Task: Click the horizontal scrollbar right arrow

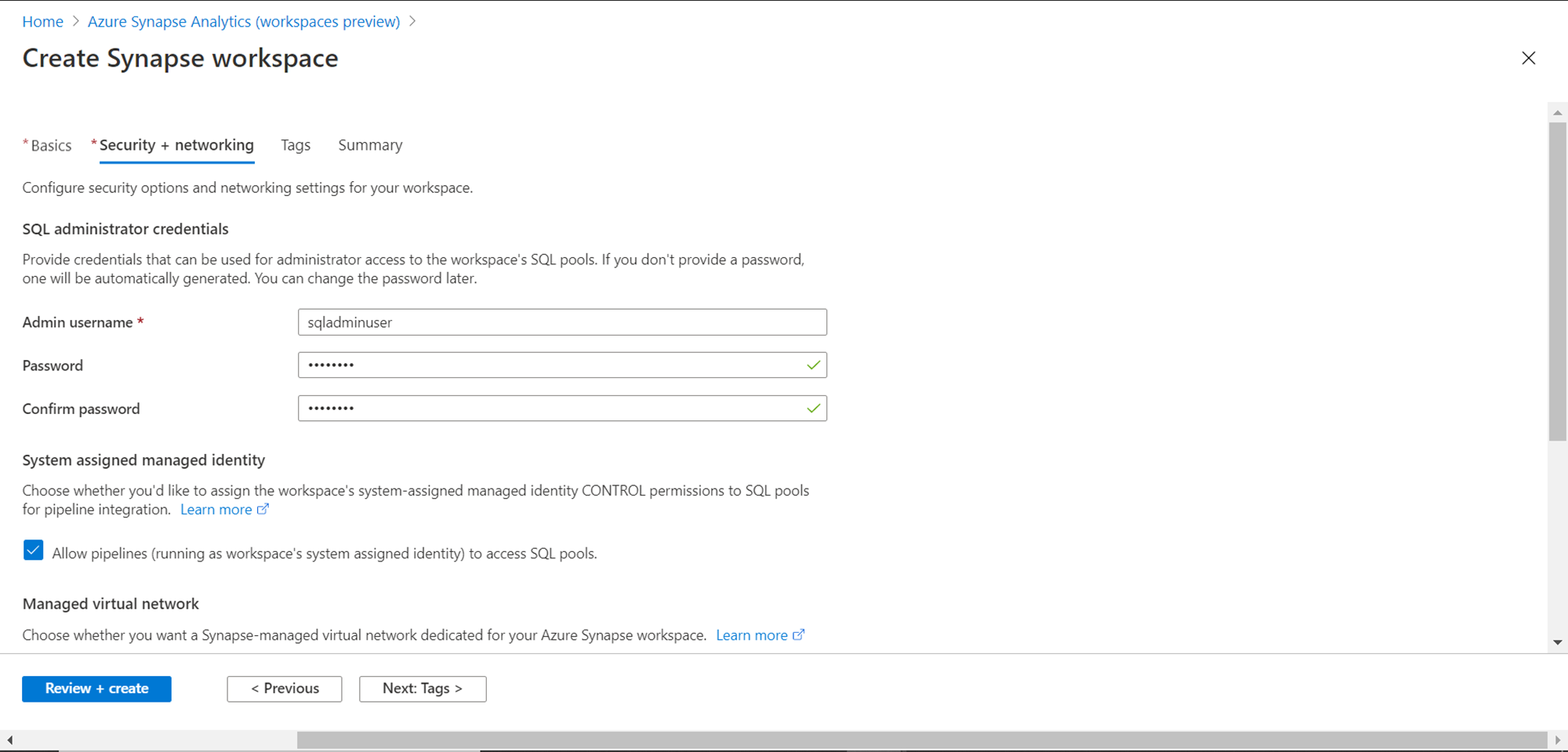Action: tap(1557, 739)
